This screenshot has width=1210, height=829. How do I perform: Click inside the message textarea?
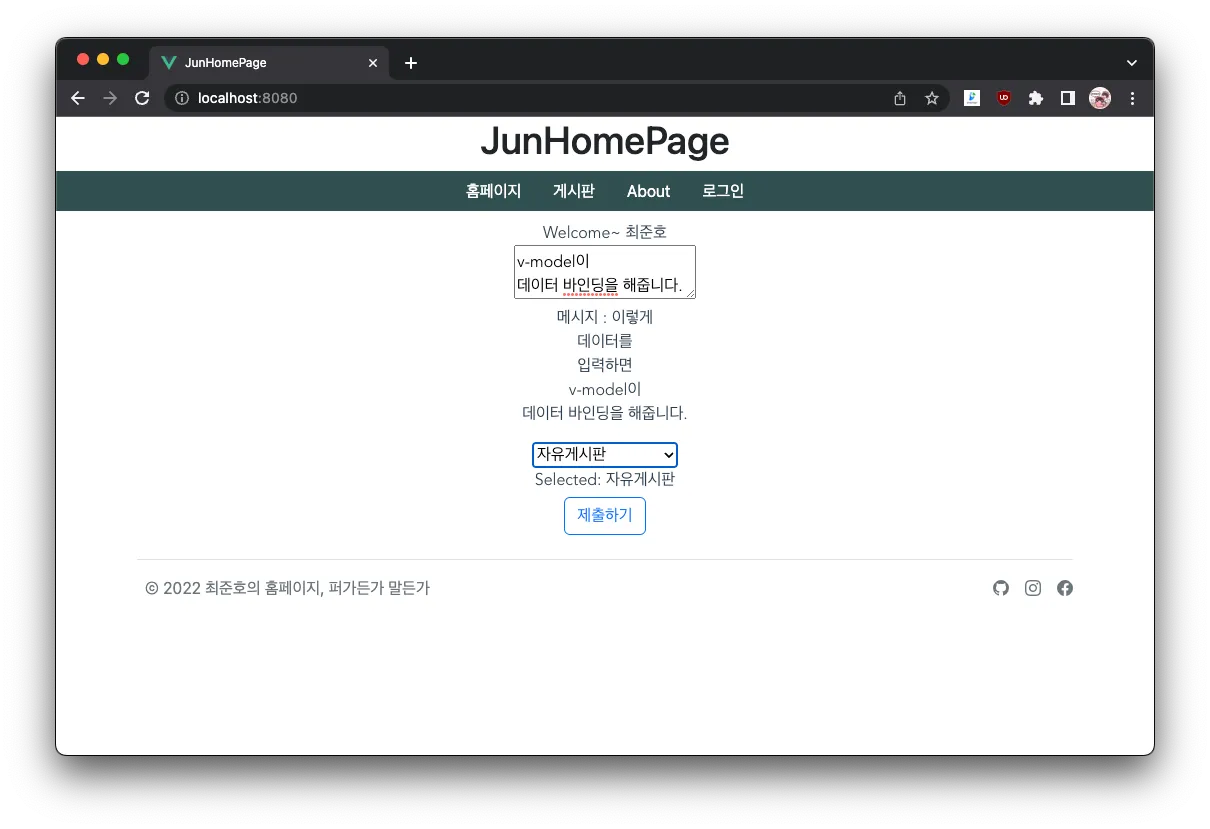coord(604,272)
